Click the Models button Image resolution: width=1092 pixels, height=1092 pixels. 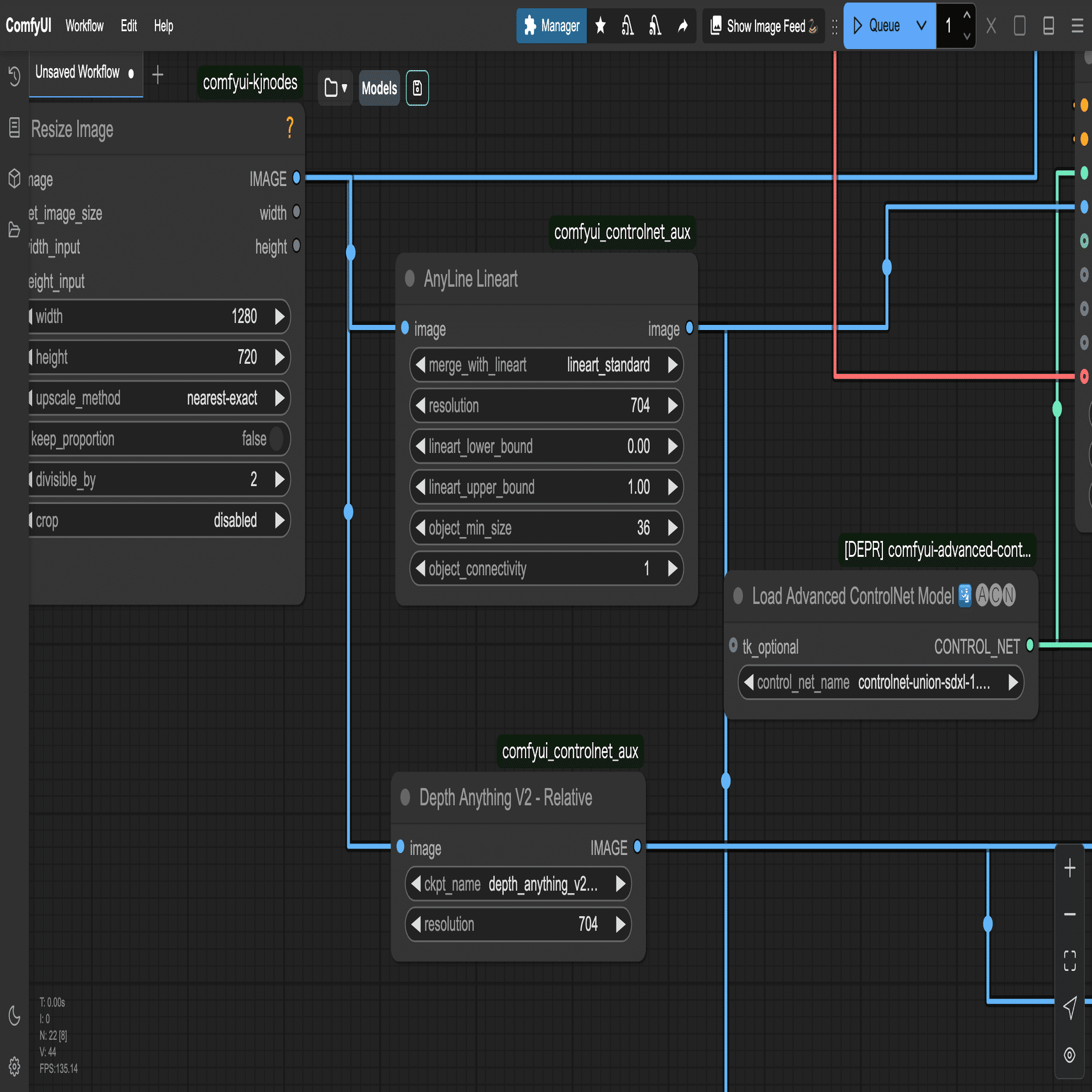point(379,88)
